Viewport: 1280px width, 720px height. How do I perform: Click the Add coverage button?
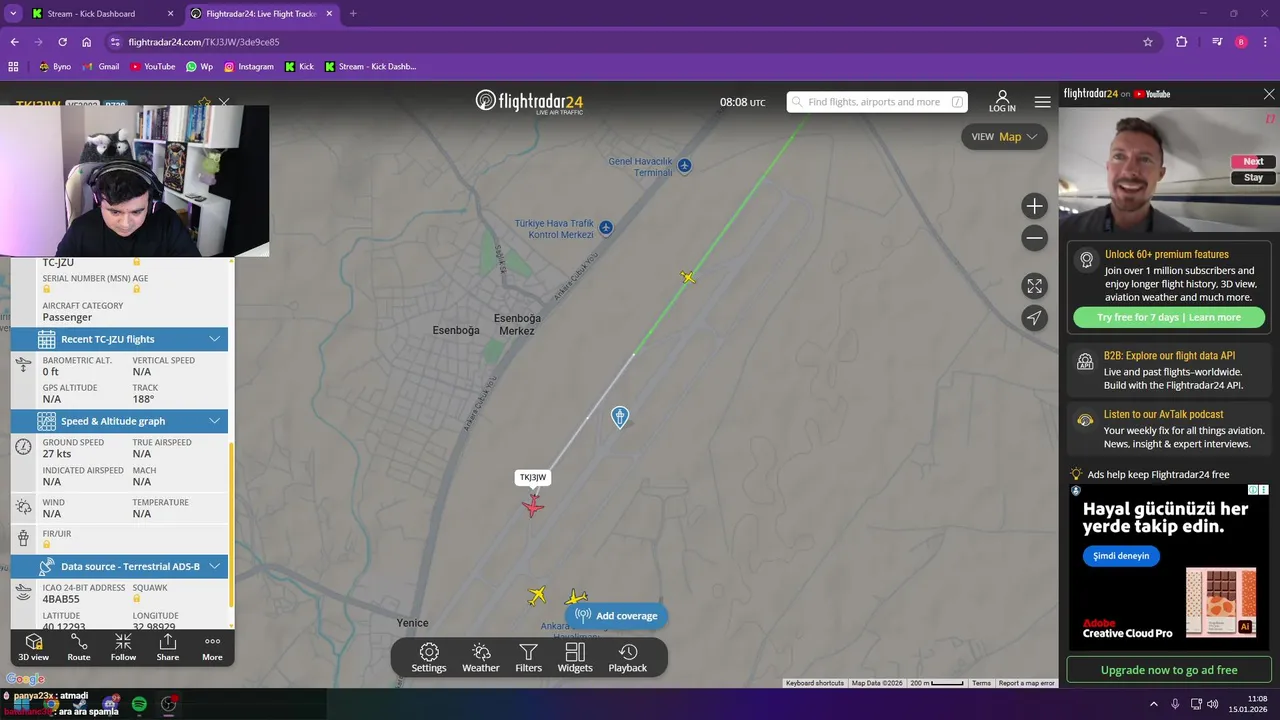[616, 616]
